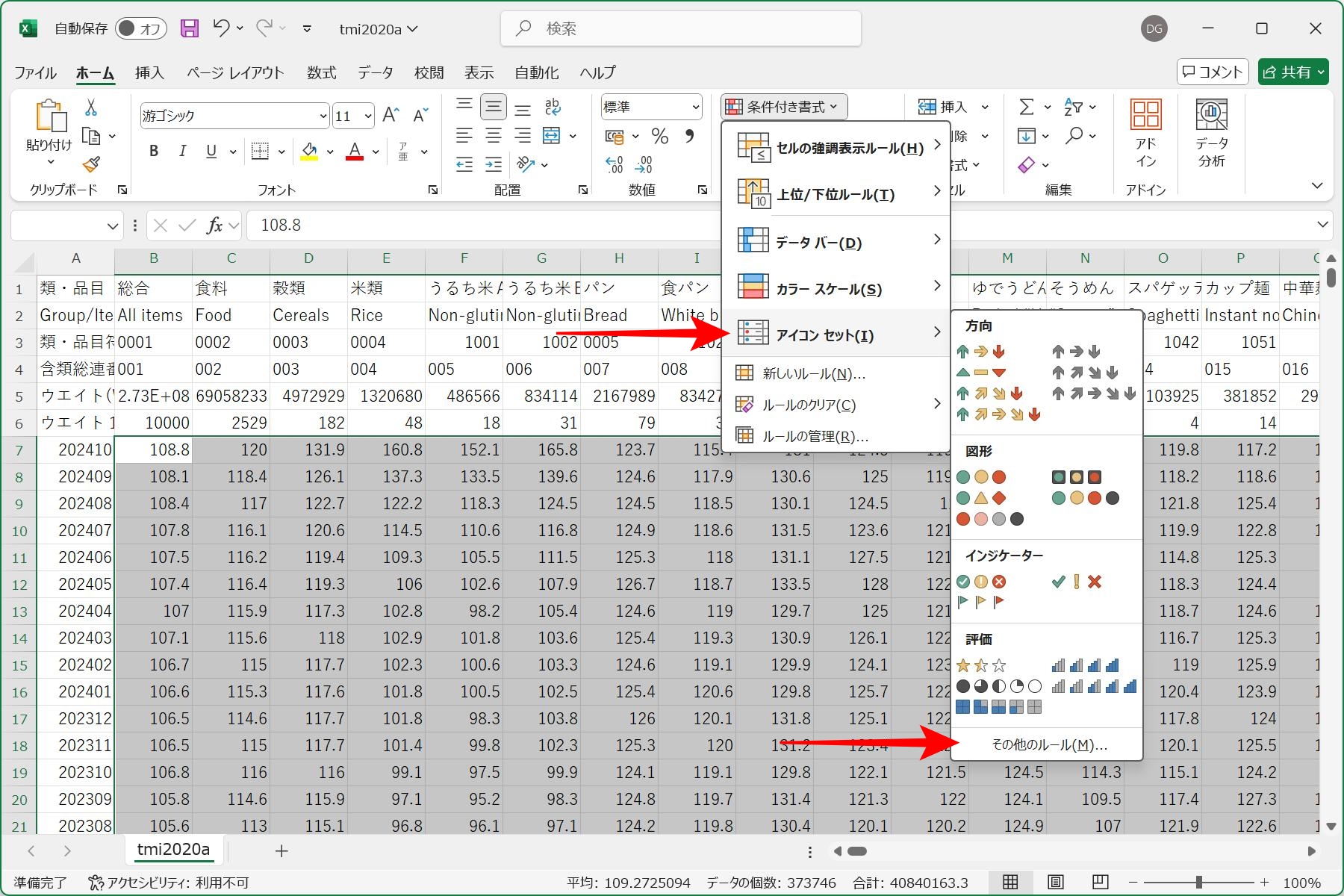Open the font name dropdown

click(323, 116)
